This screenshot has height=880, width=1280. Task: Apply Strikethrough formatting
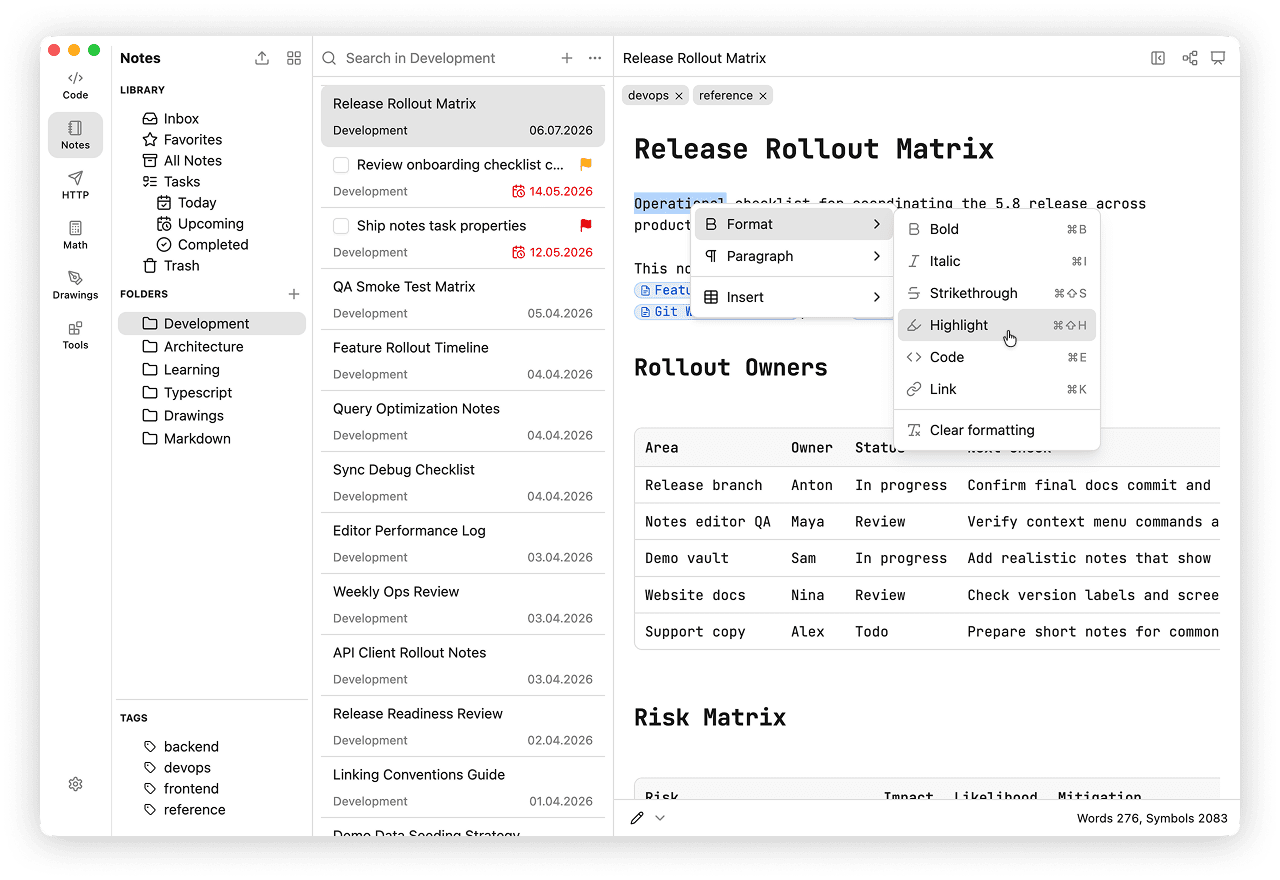[997, 293]
